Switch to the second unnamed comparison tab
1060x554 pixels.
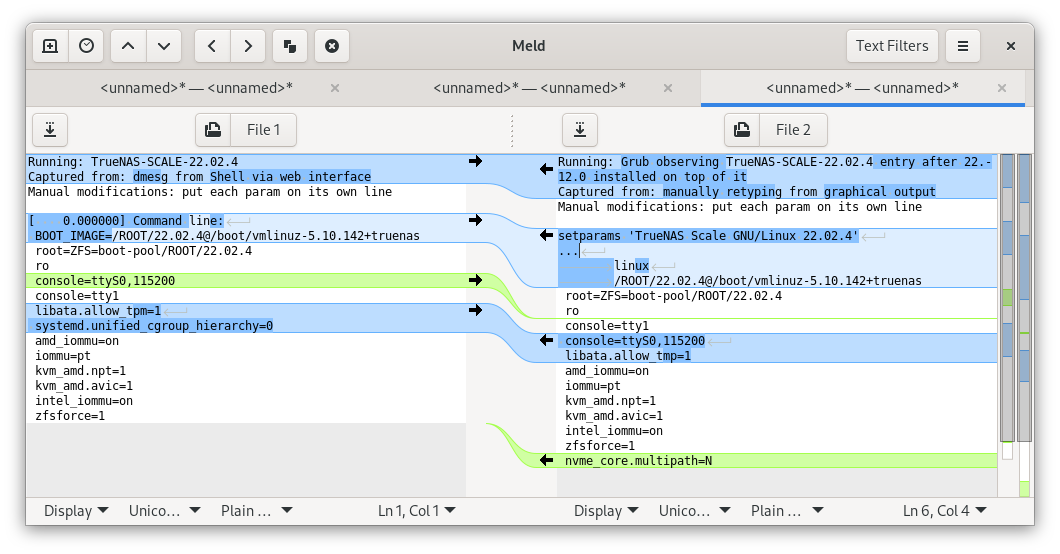529,88
